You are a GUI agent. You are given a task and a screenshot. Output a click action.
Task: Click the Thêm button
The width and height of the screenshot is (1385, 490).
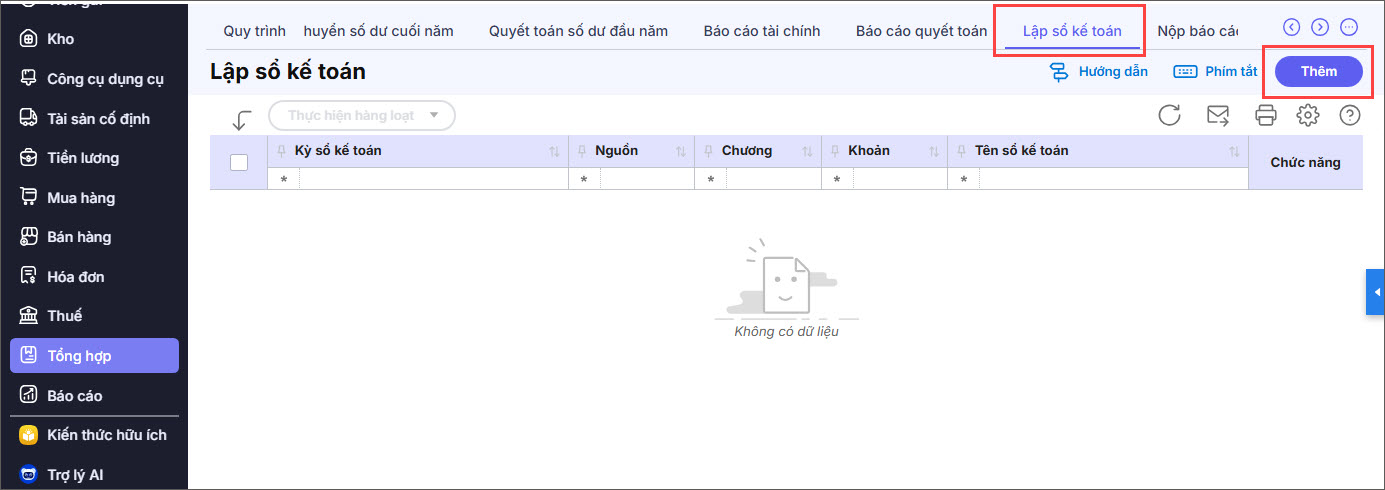click(1318, 71)
